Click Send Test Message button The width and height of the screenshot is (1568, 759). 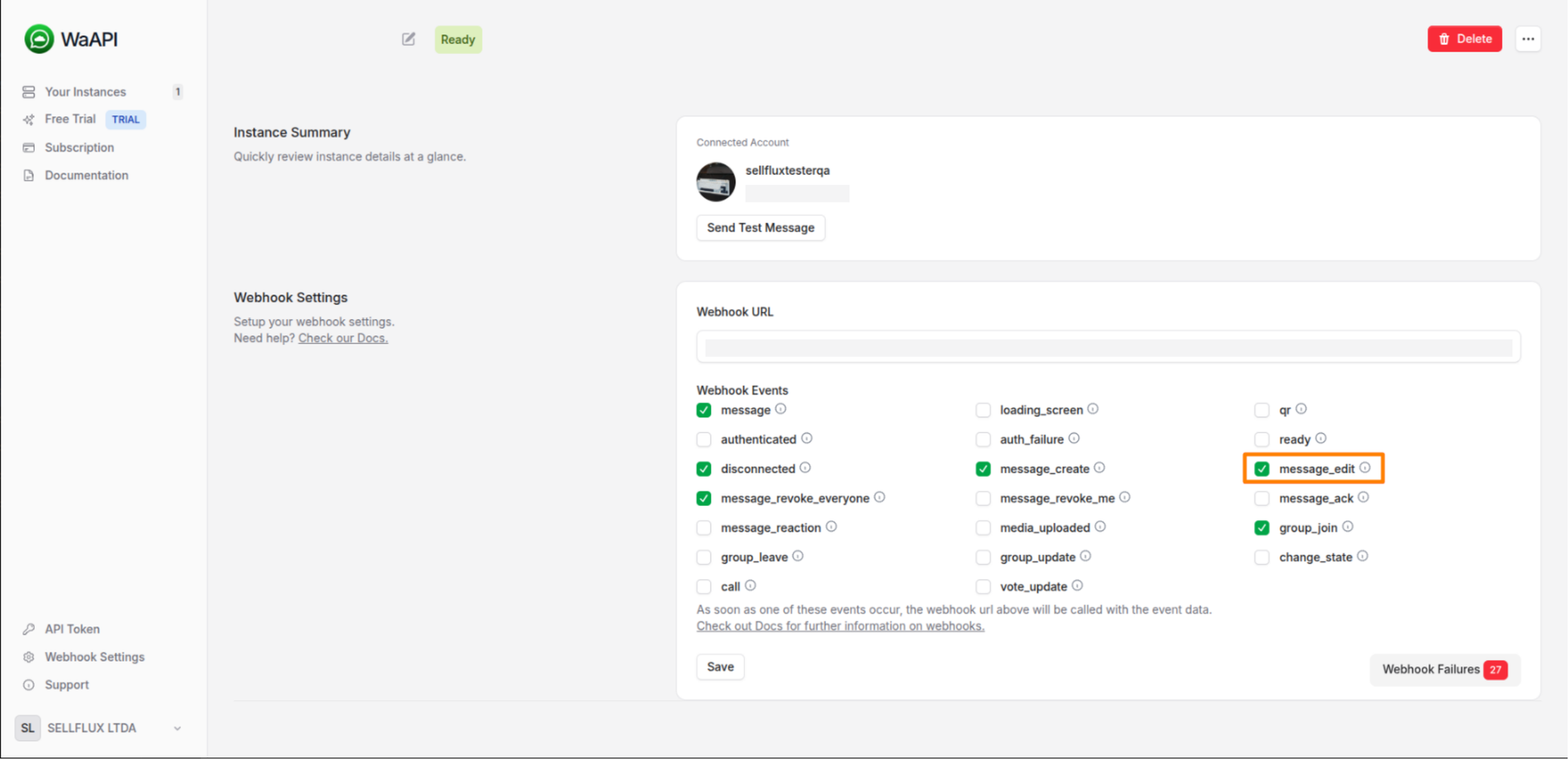760,227
